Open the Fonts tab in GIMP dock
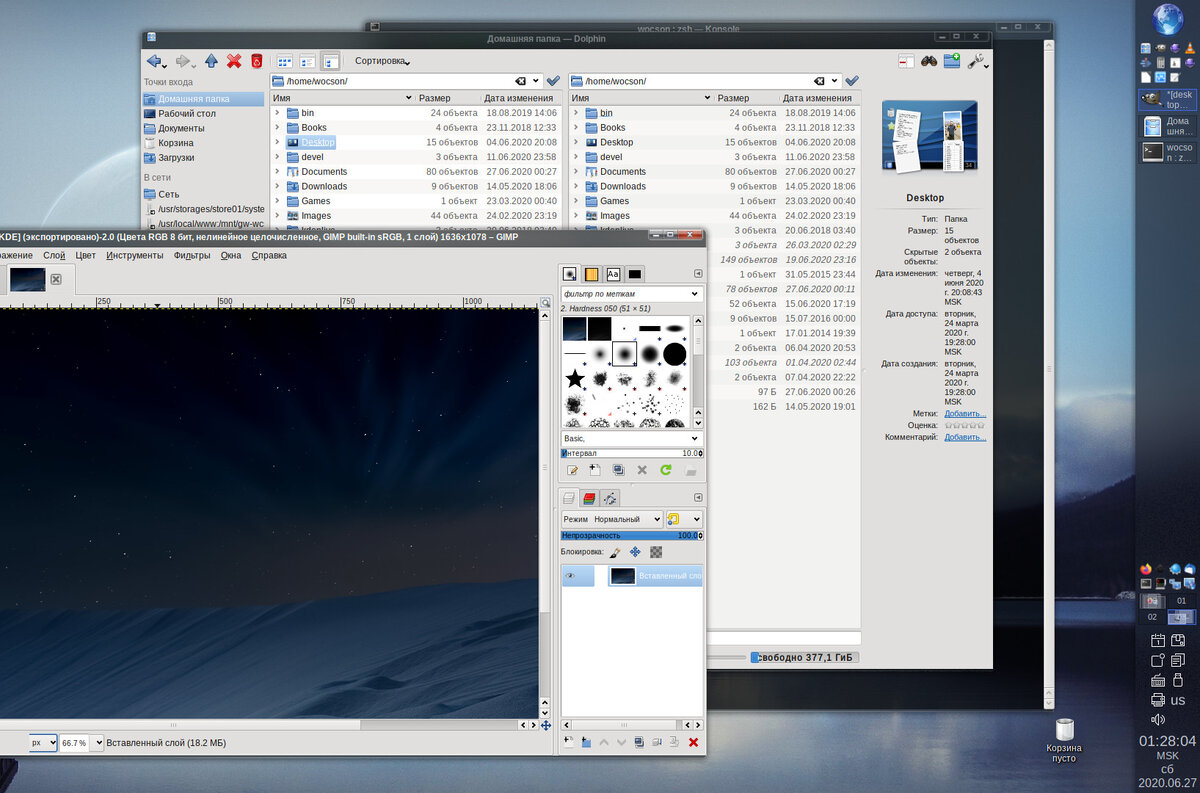 (613, 274)
